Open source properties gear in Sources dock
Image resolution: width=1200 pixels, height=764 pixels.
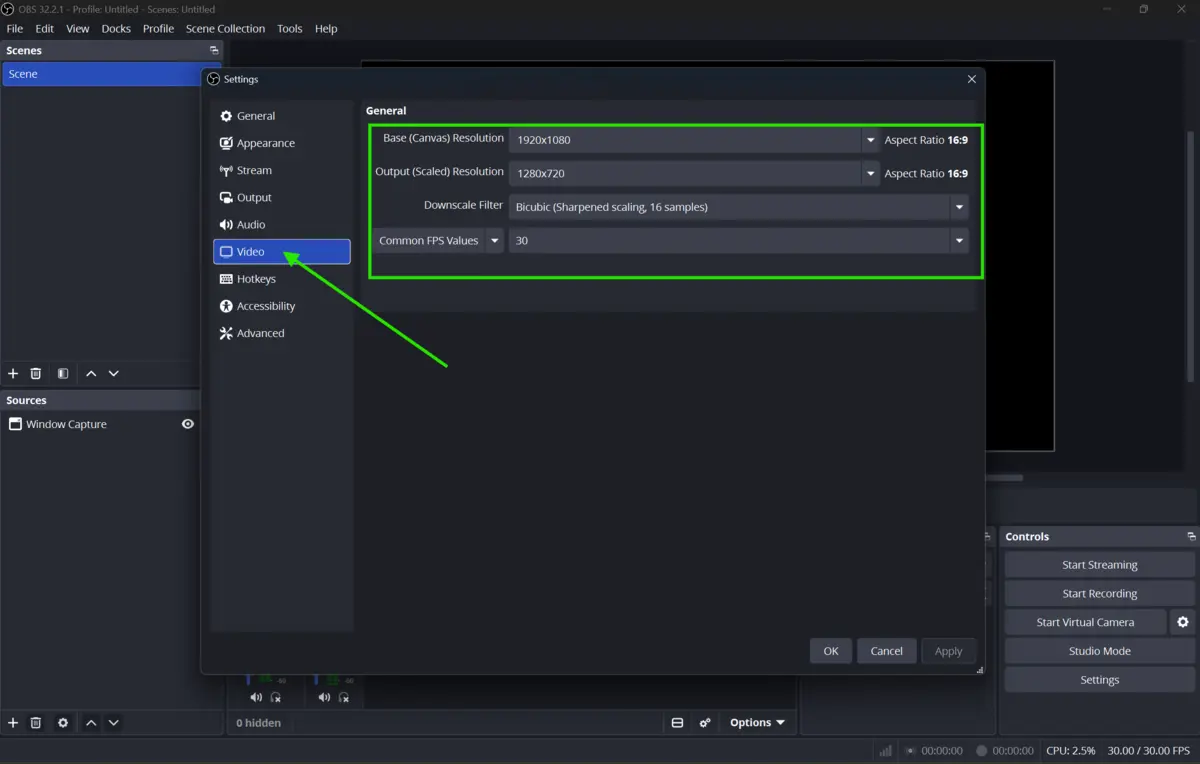[x=63, y=722]
